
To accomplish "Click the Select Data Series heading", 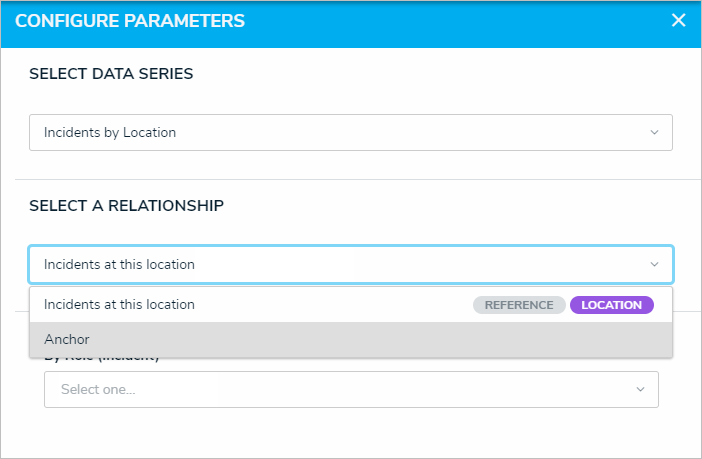I will tap(111, 74).
